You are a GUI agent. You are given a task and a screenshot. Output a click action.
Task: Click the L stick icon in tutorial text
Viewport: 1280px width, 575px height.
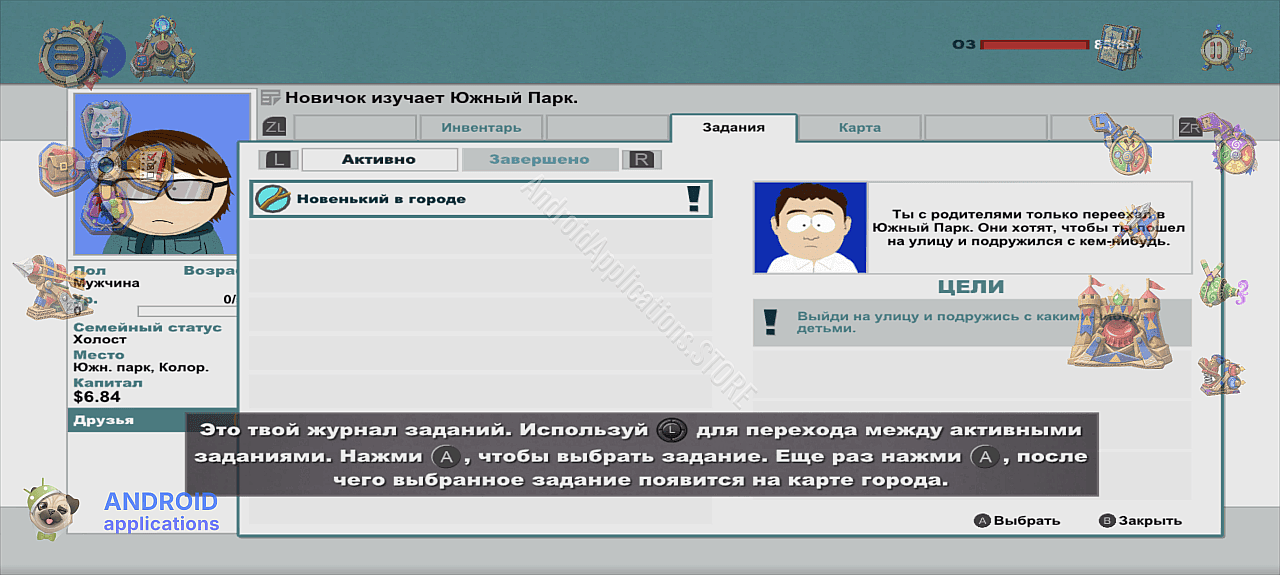click(673, 430)
